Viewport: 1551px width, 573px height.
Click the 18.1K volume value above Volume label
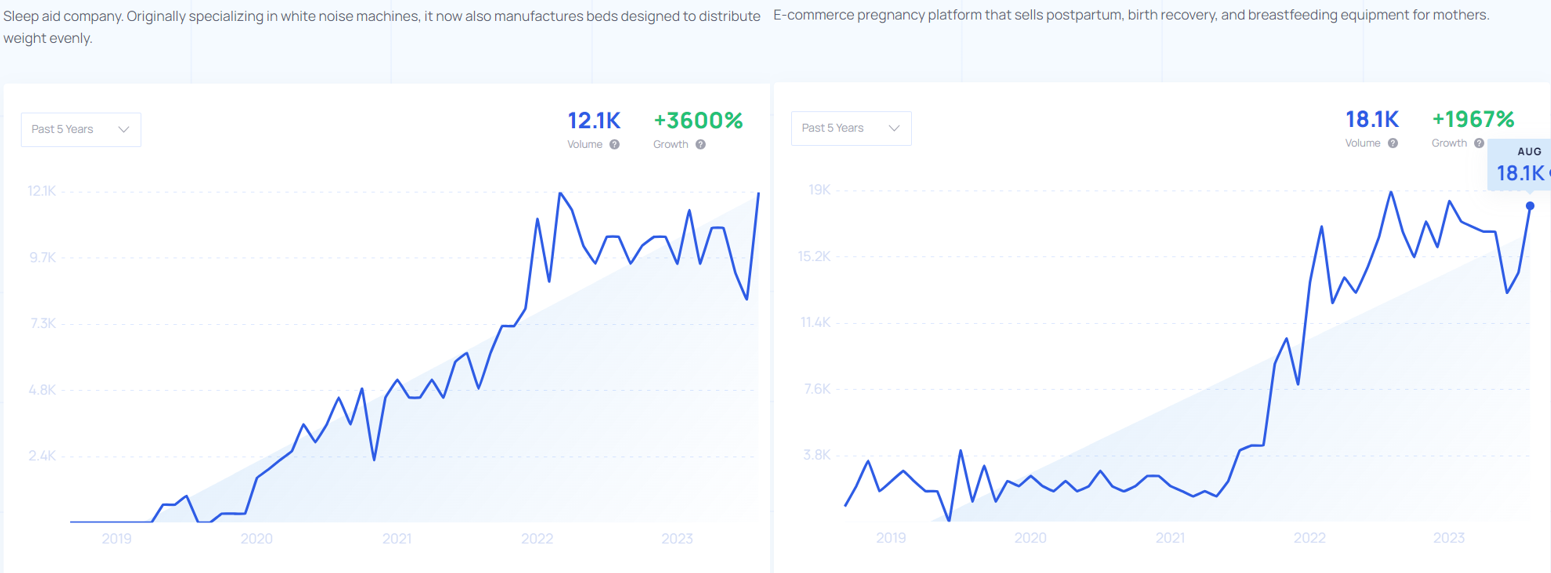pyautogui.click(x=1371, y=120)
